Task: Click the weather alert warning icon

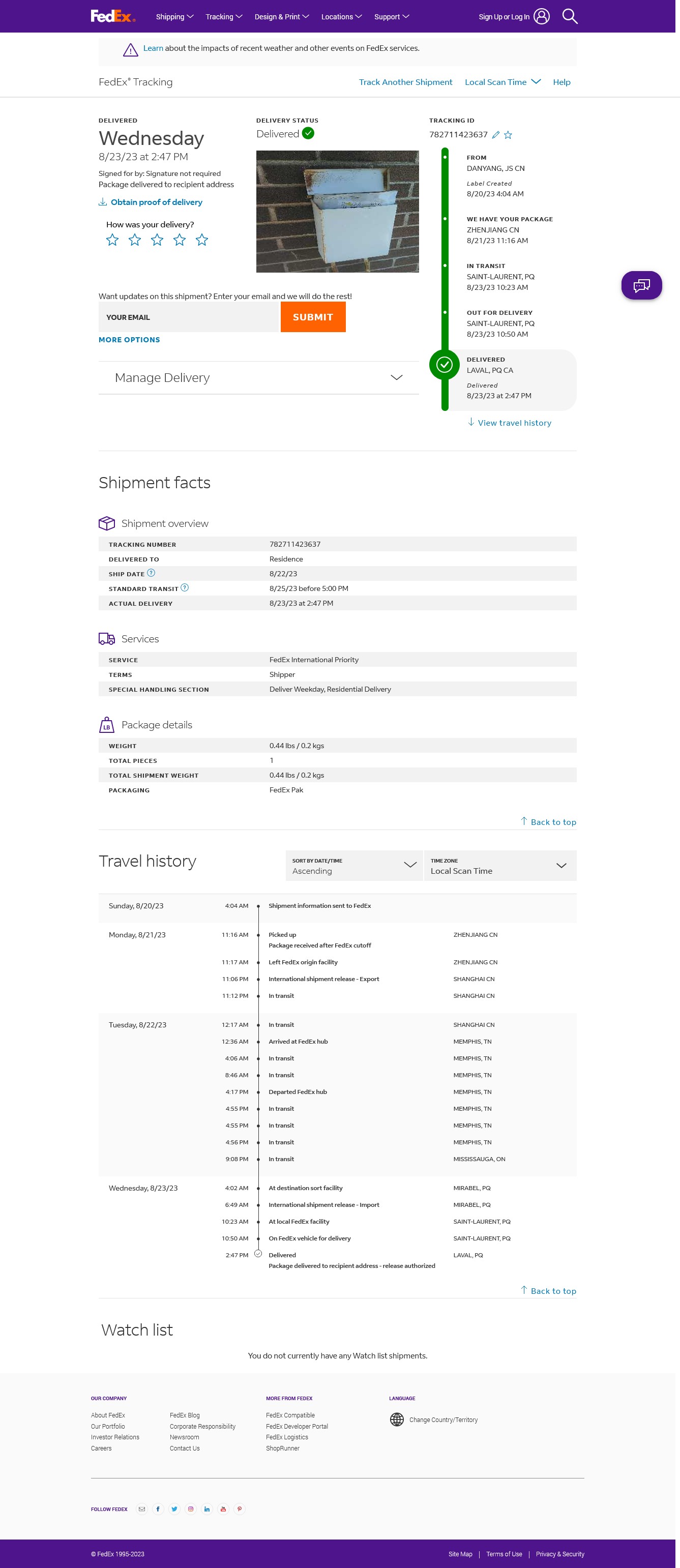Action: click(x=130, y=50)
